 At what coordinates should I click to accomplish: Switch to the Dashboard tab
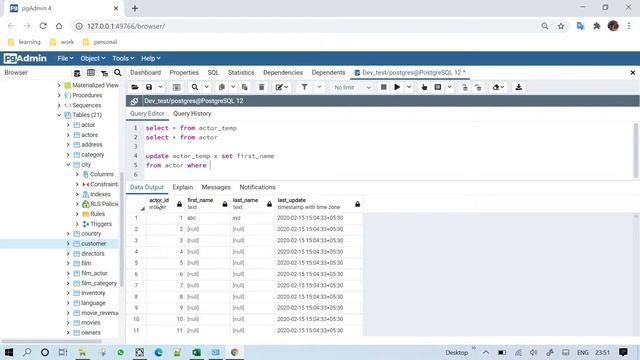145,73
